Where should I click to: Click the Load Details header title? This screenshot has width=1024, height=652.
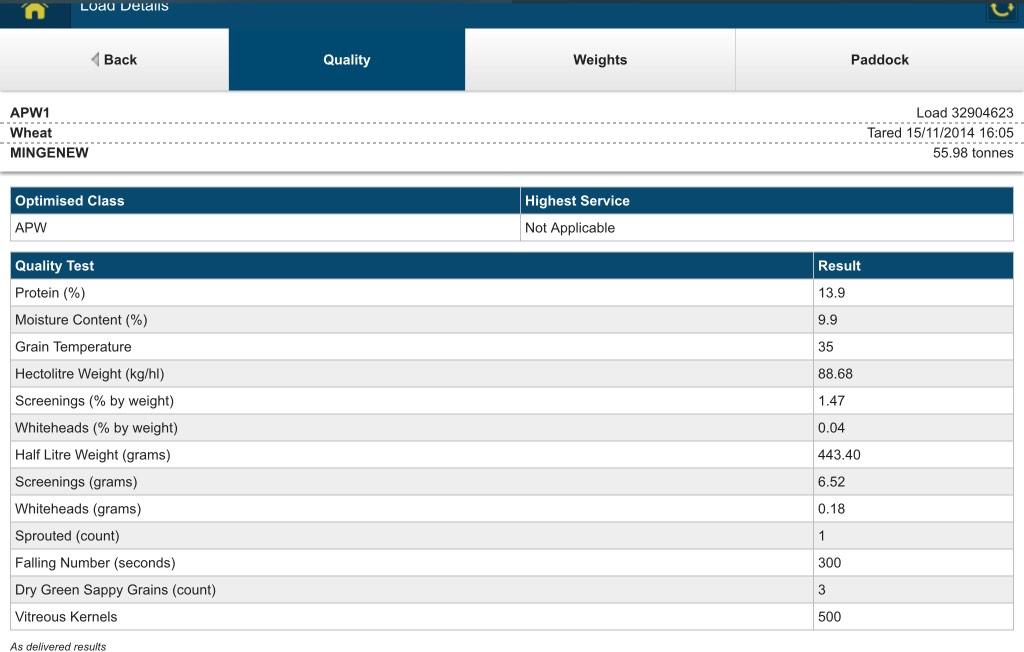click(x=124, y=7)
